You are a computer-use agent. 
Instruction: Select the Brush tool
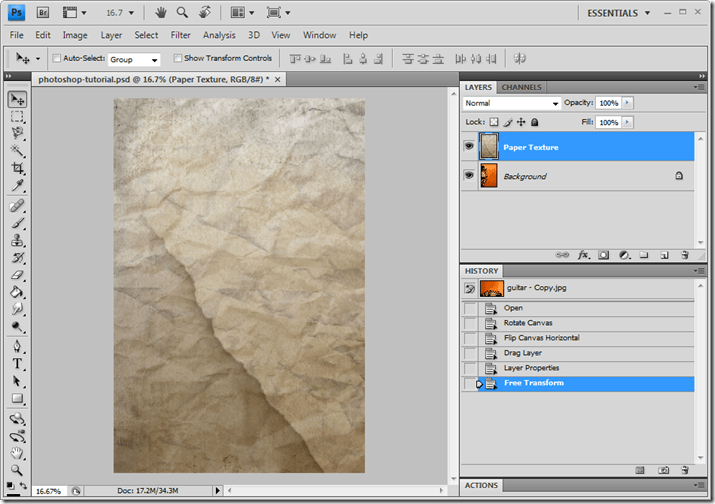tap(17, 223)
